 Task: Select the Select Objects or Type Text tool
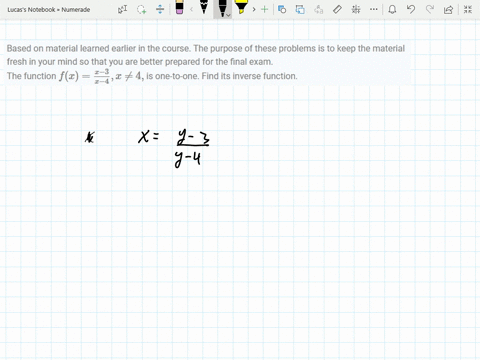tap(122, 9)
